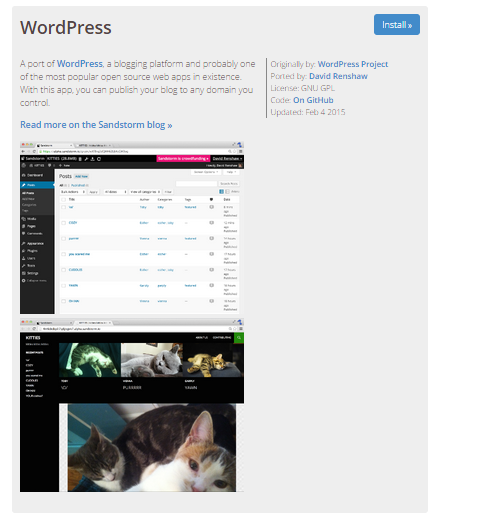Click the WordPress page heading

tap(66, 27)
